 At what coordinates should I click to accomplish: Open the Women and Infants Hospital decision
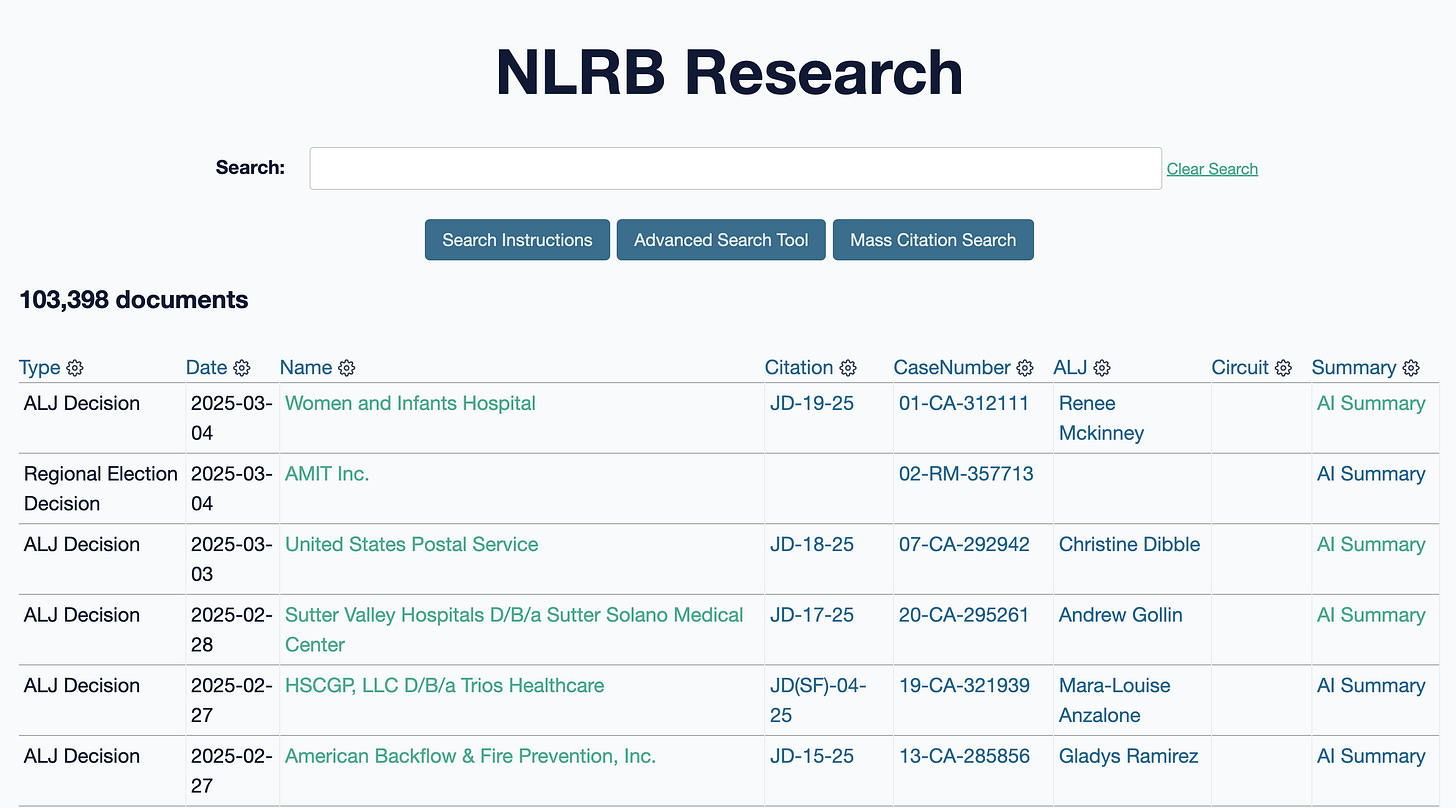tap(410, 404)
